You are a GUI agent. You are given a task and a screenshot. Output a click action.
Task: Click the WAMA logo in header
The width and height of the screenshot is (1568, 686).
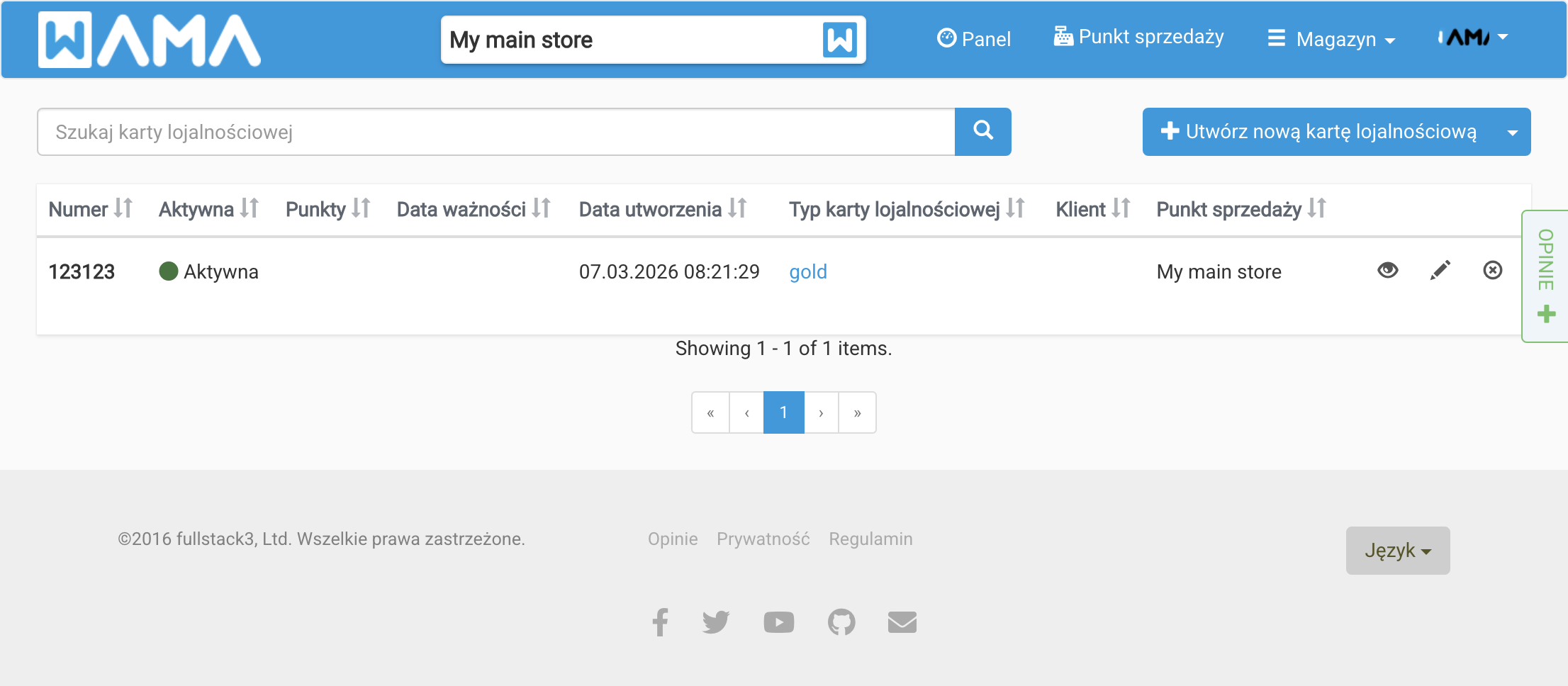click(150, 40)
